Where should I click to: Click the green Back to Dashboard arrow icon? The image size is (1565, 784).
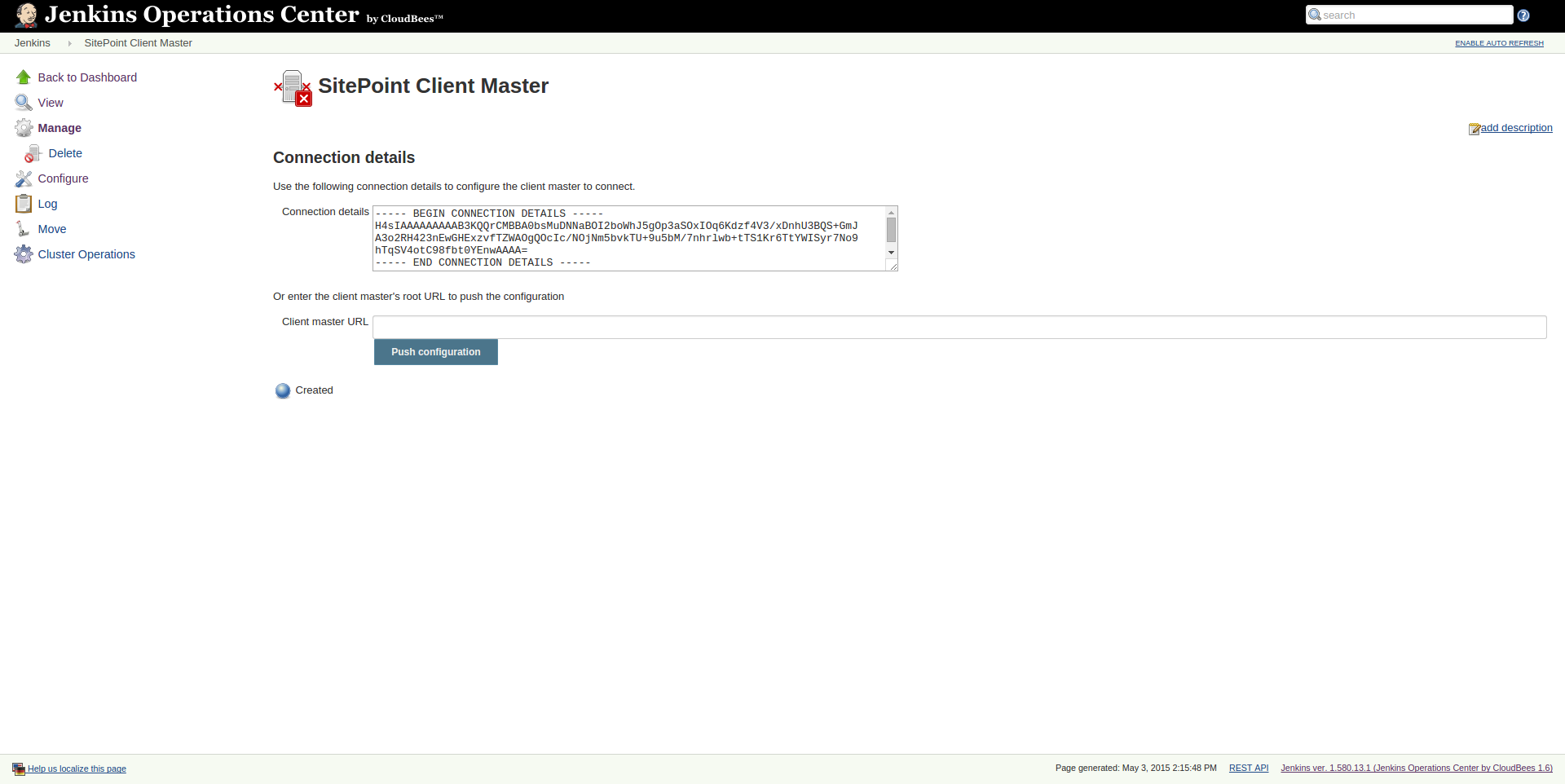coord(24,77)
